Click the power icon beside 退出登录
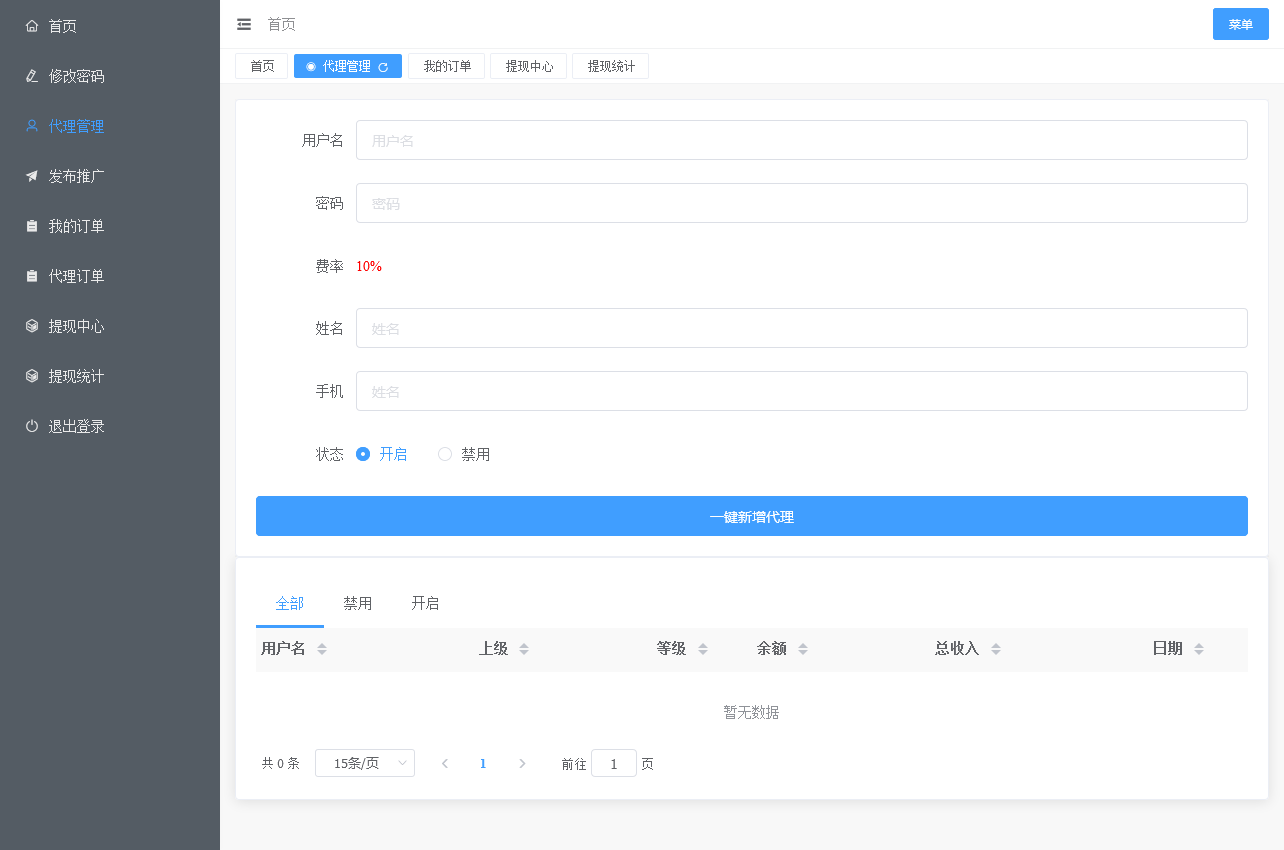The image size is (1284, 850). tap(32, 426)
